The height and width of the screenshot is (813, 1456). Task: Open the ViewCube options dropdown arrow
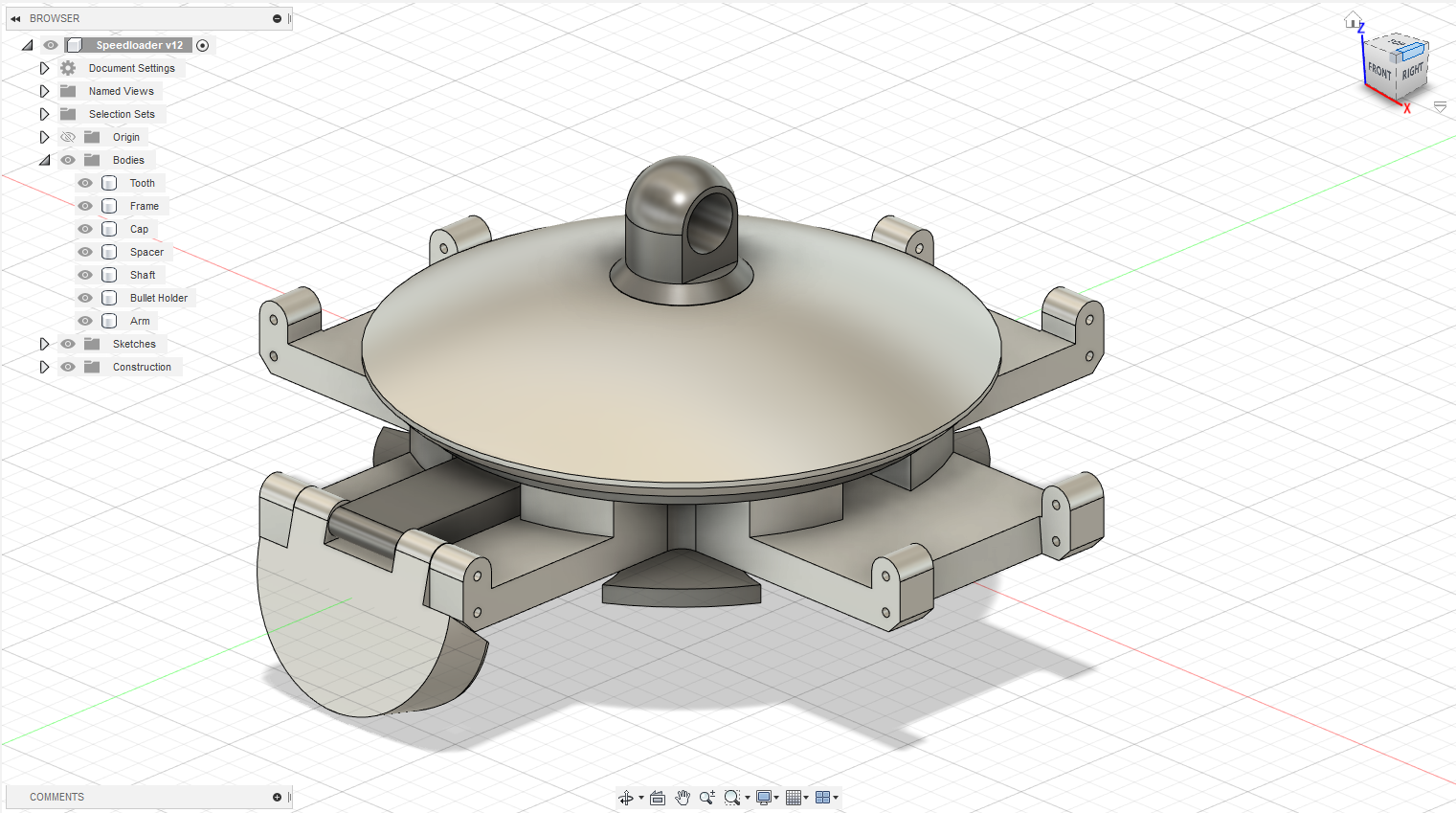click(1441, 107)
